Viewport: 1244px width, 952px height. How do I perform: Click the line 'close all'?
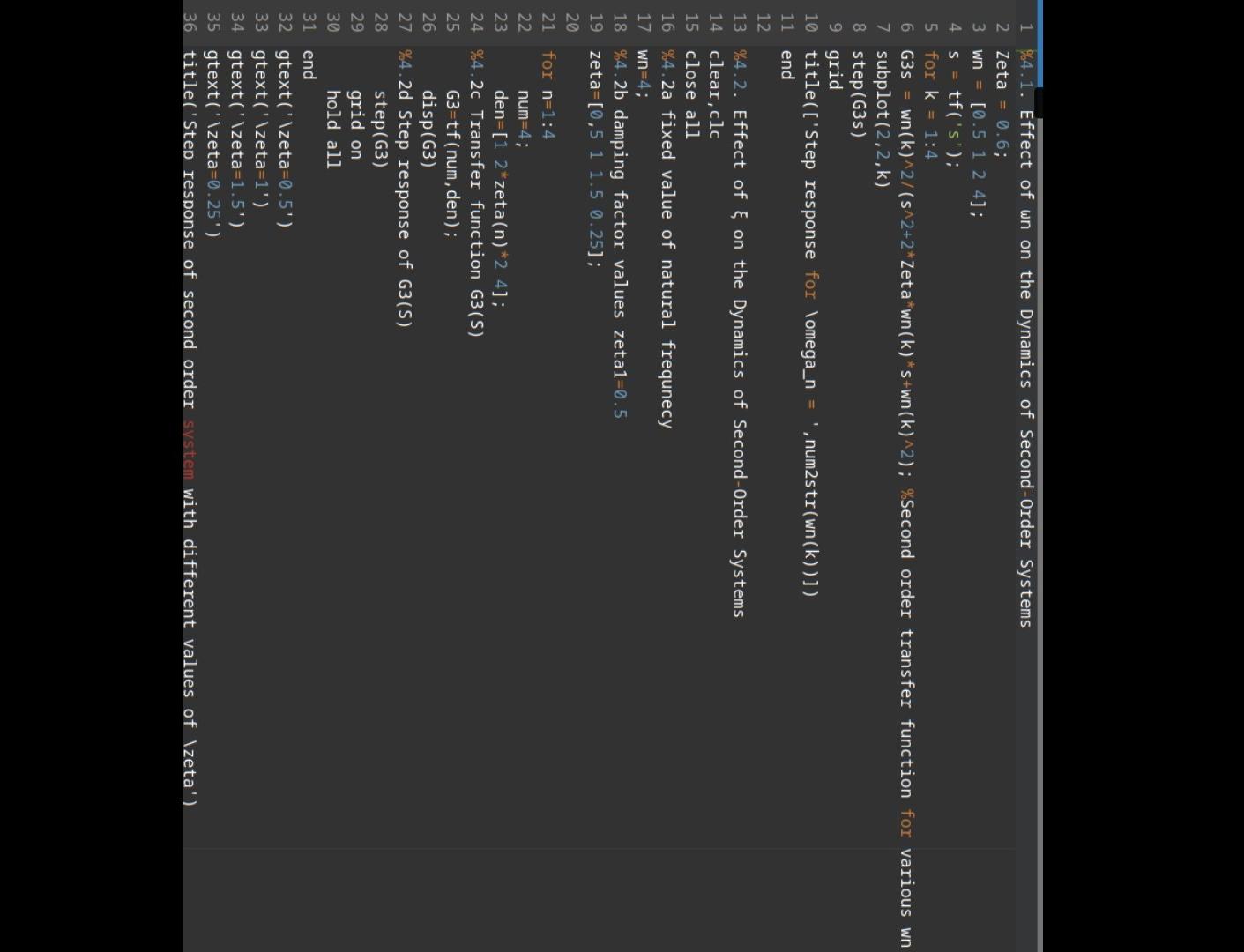[691, 94]
